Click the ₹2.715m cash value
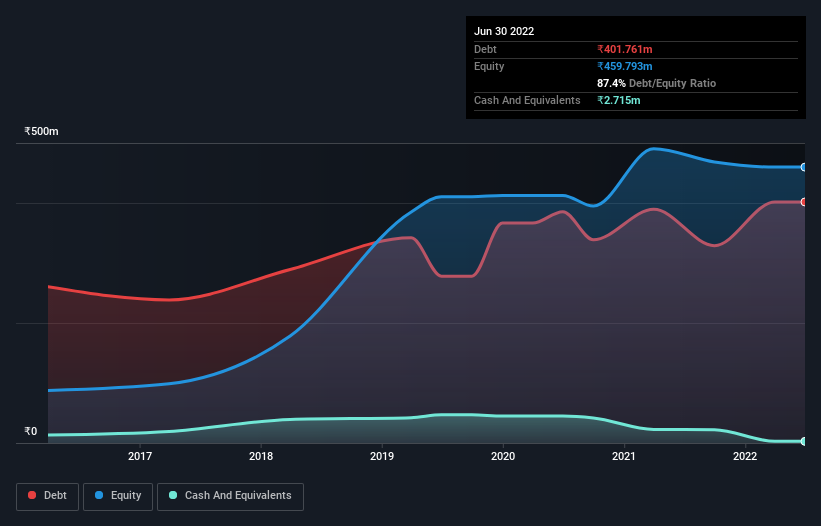The image size is (821, 526). coord(618,100)
